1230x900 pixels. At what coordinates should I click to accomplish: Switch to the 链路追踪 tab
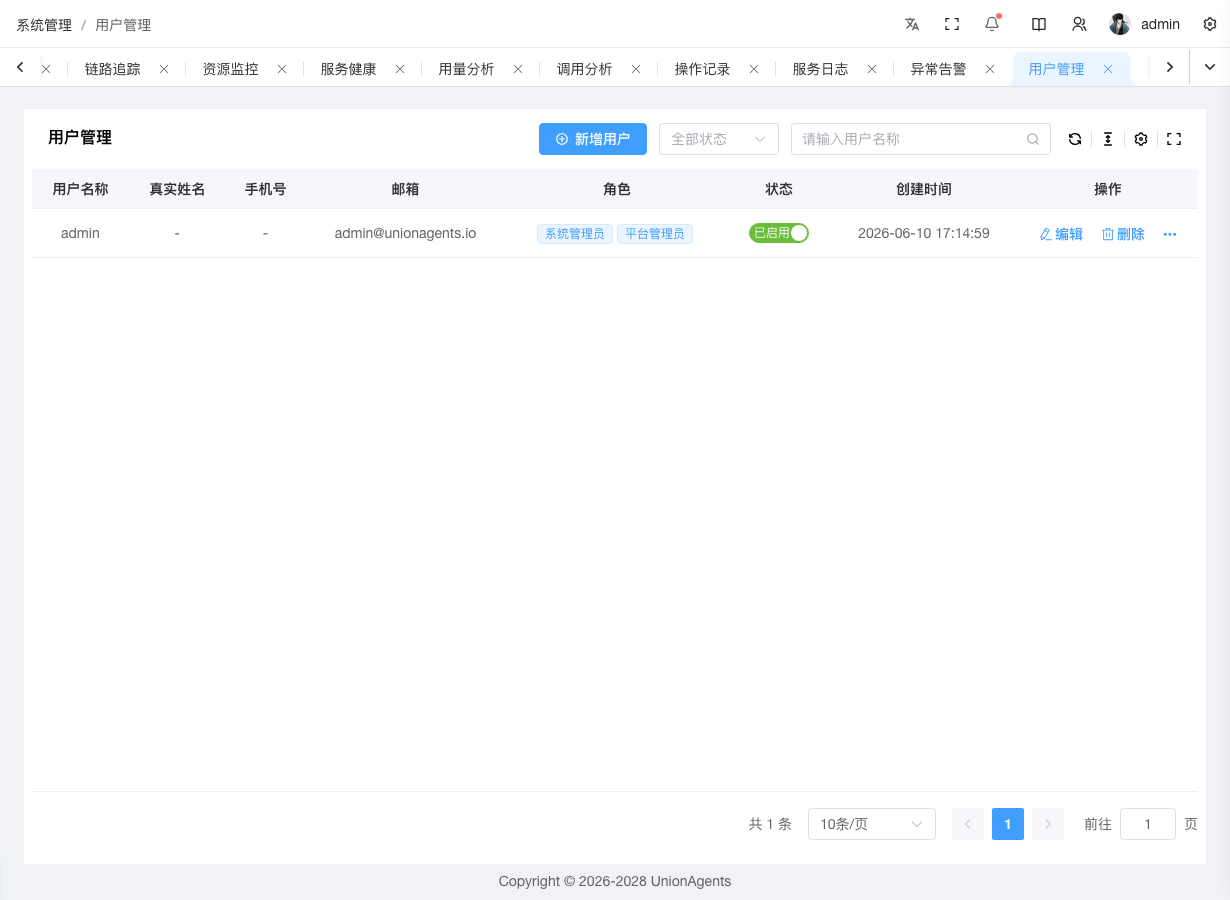coord(112,69)
